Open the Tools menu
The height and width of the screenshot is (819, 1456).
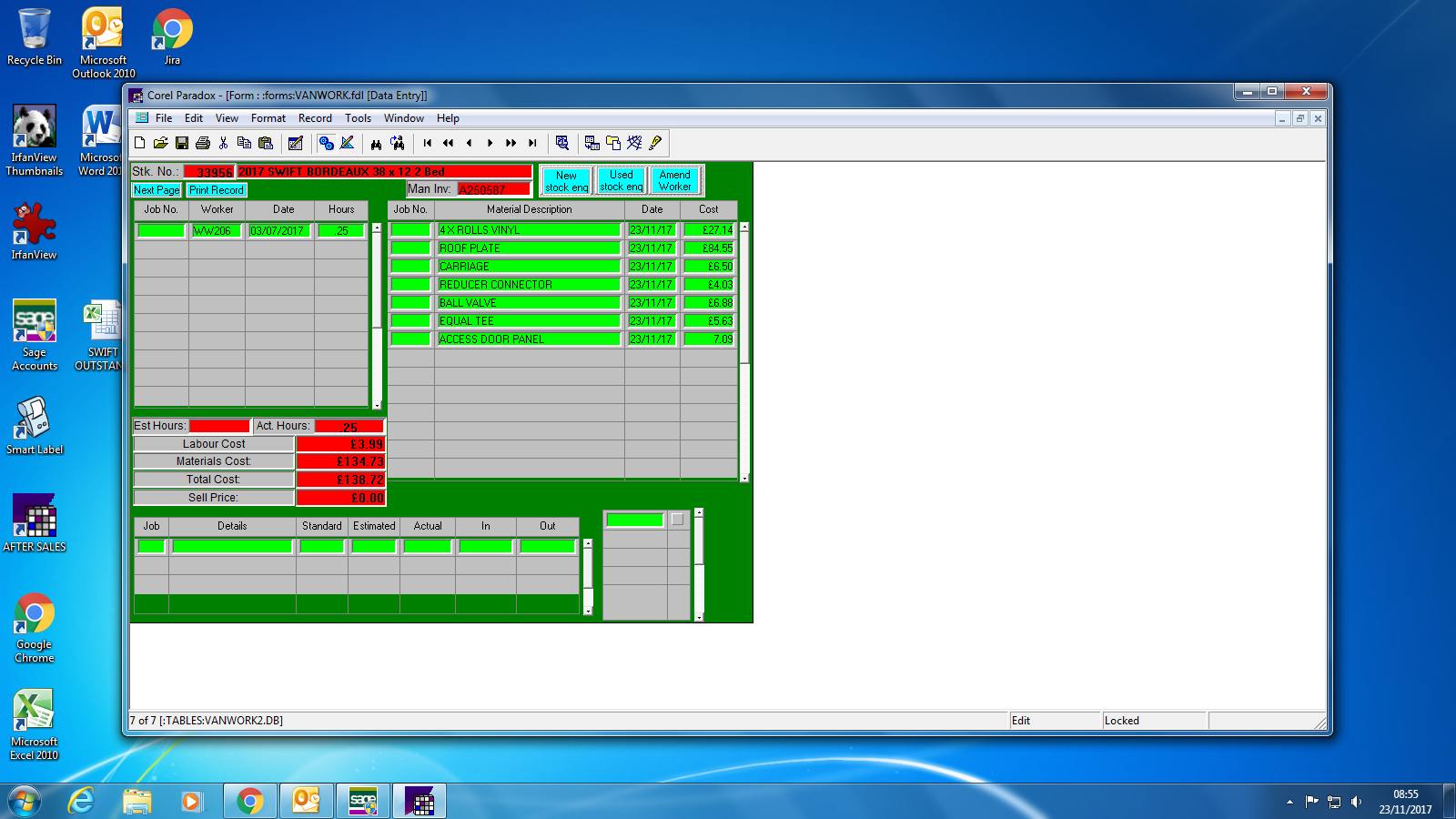pyautogui.click(x=358, y=118)
